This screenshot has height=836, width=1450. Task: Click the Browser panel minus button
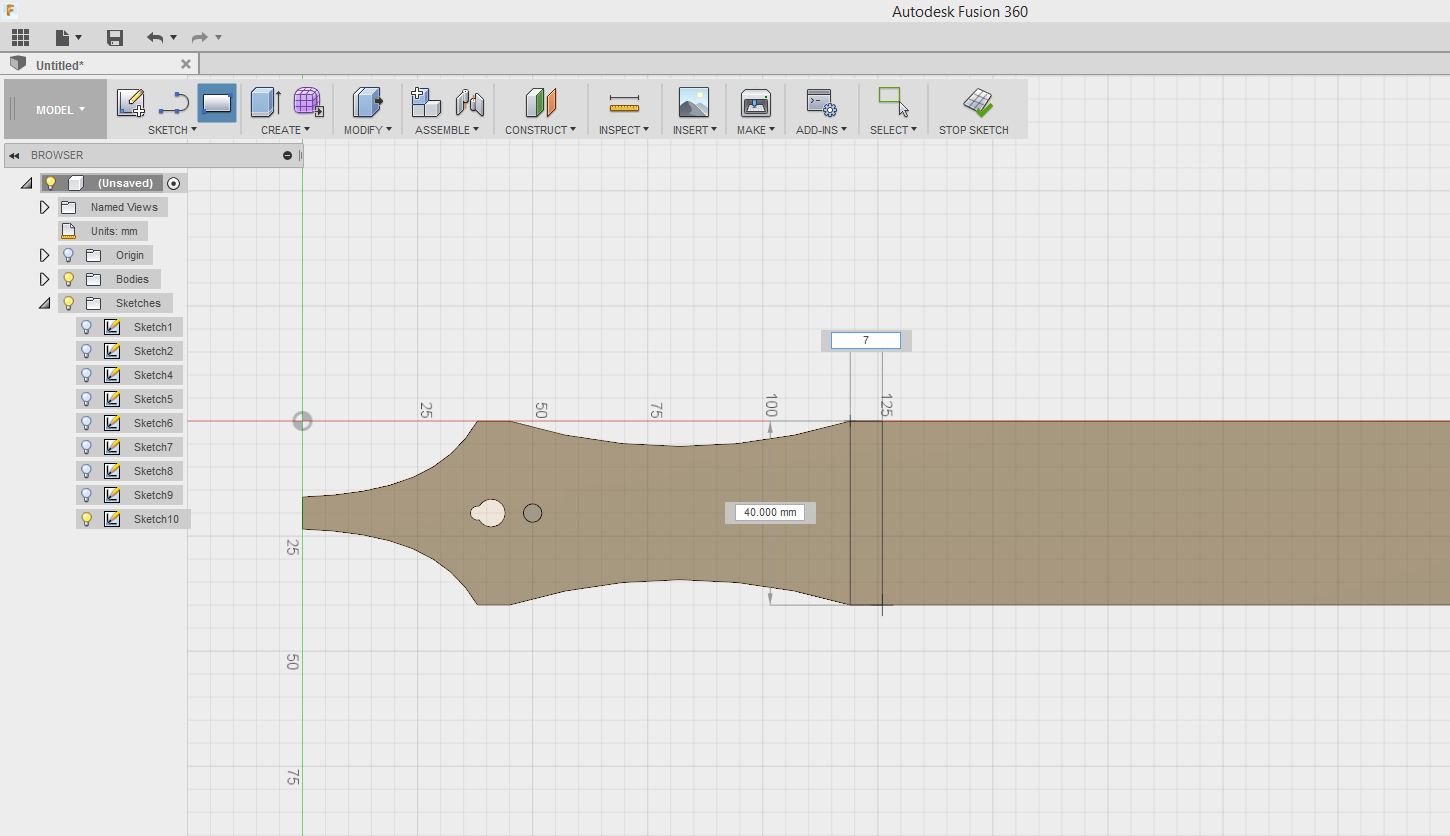point(288,156)
